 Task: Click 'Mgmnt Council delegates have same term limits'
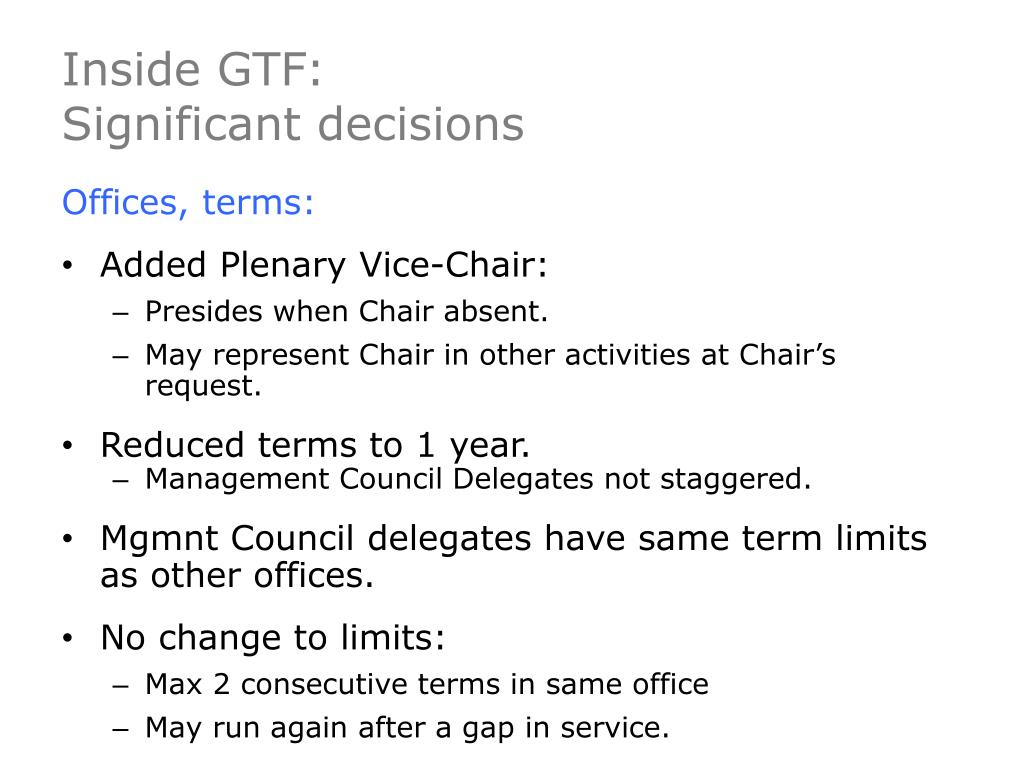(513, 539)
